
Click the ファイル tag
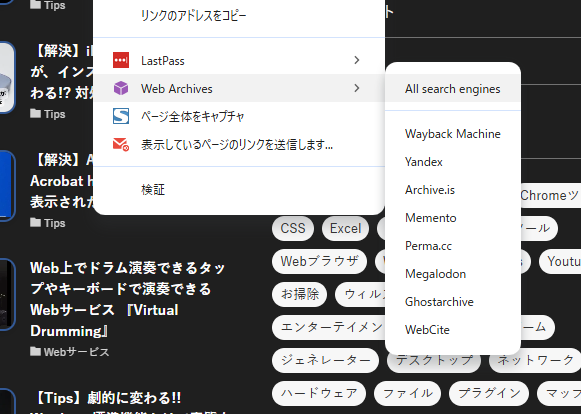tap(408, 393)
